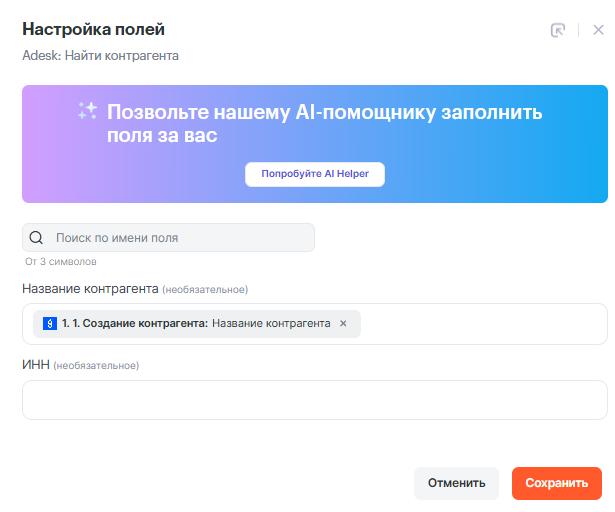Viewport: 615px width, 512px height.
Task: Click the Отменить button
Action: coord(456,483)
